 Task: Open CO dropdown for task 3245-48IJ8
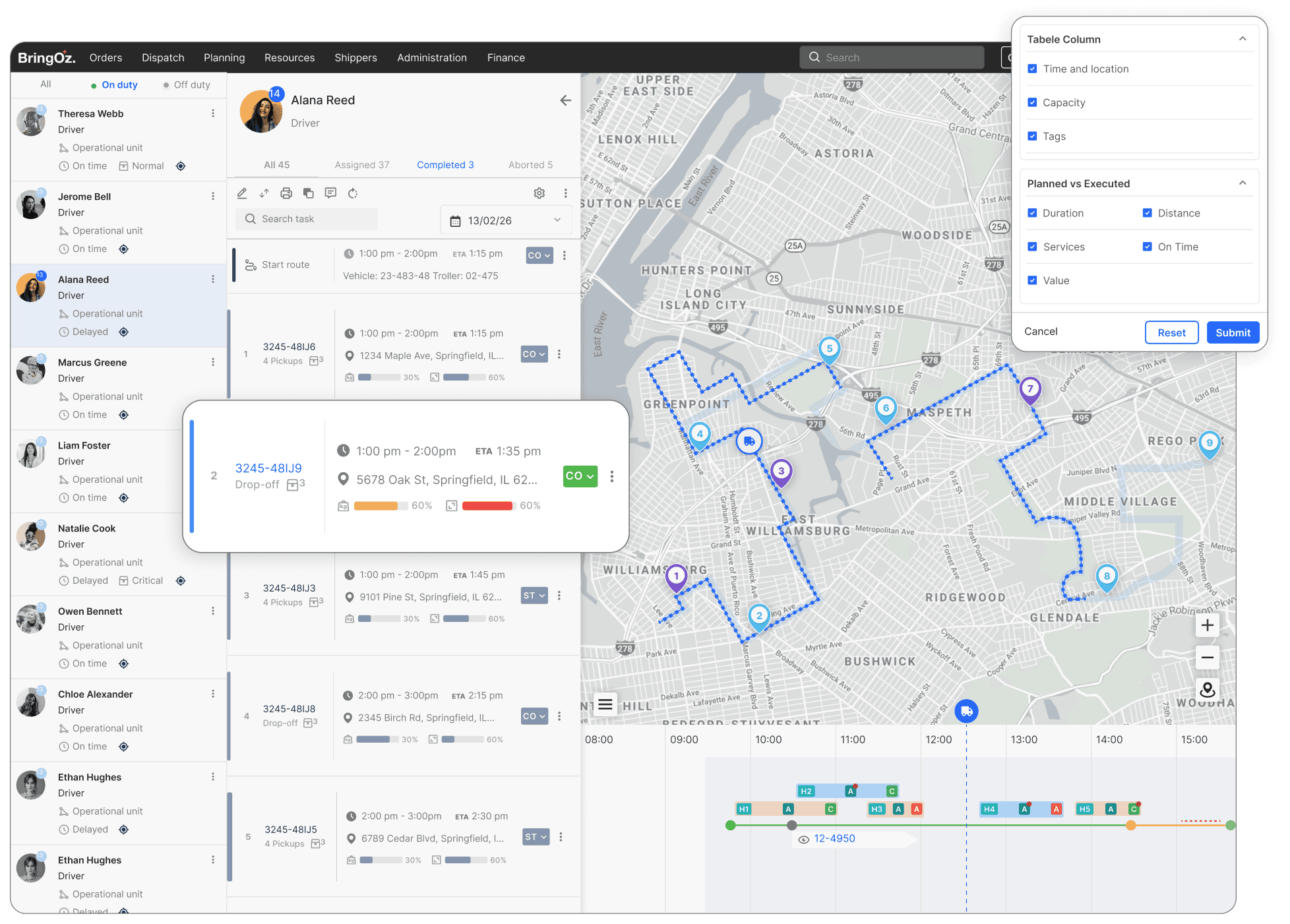(x=534, y=716)
